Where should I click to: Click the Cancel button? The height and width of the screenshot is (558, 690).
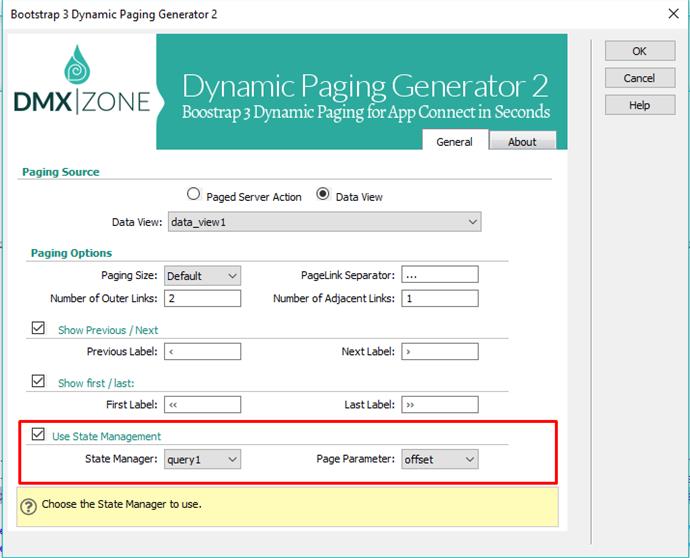click(639, 78)
